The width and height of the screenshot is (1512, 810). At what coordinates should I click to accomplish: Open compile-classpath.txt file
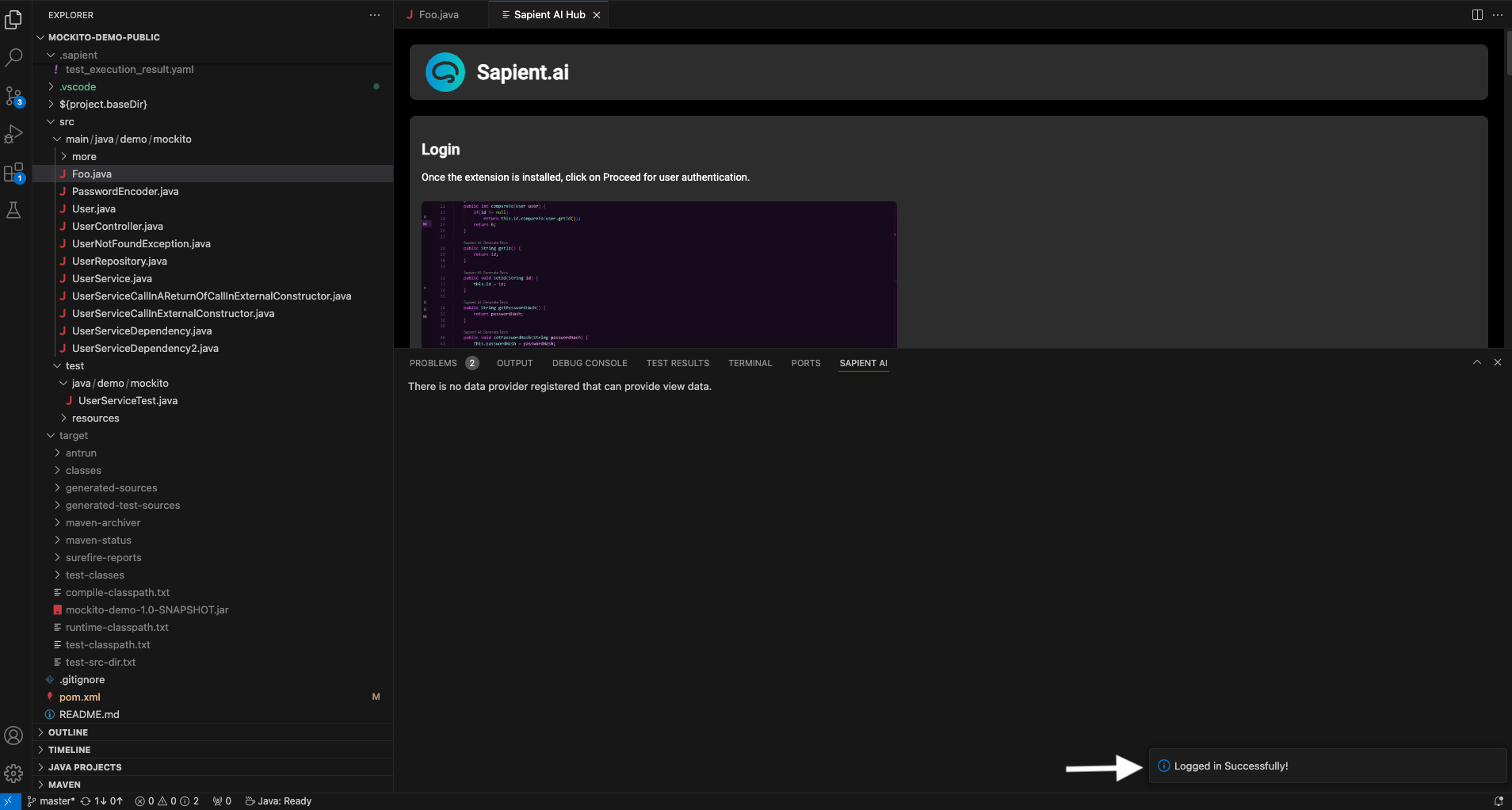point(212,592)
